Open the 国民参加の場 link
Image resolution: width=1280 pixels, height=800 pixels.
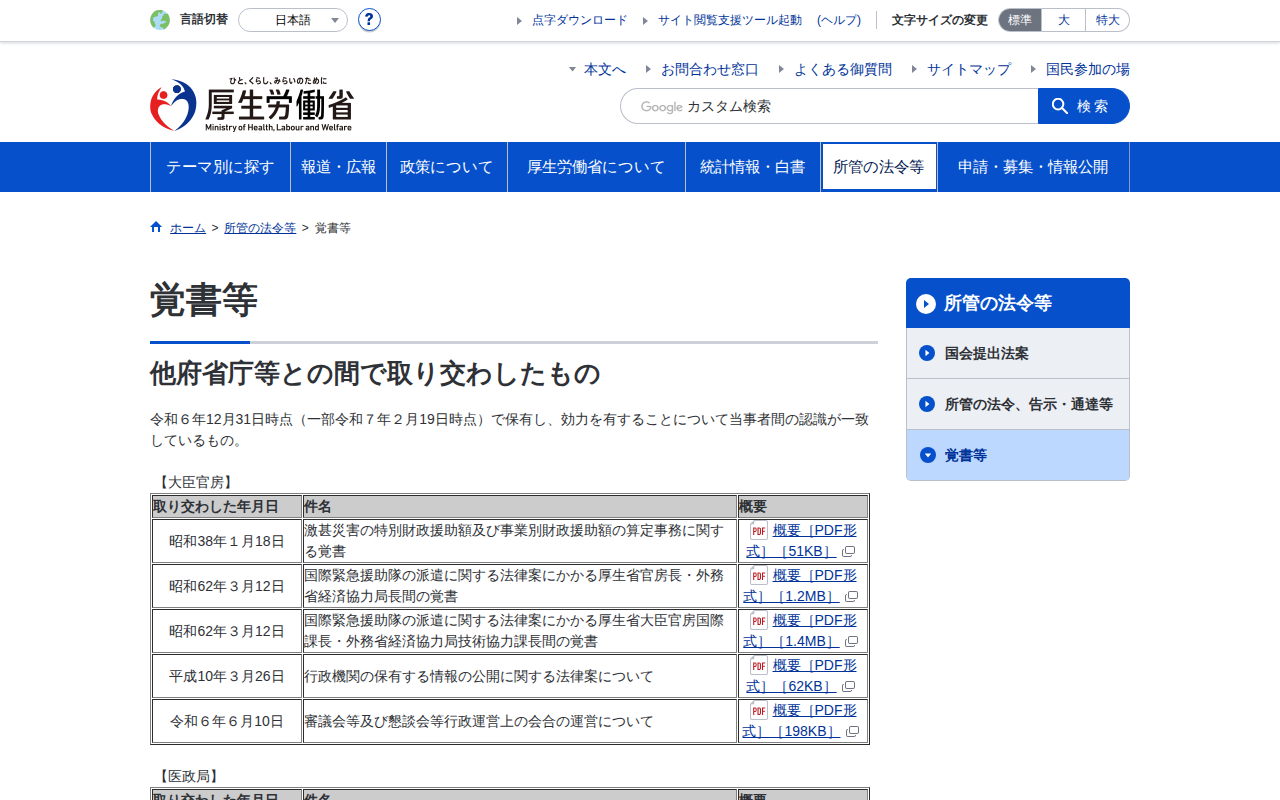pyautogui.click(x=1088, y=69)
